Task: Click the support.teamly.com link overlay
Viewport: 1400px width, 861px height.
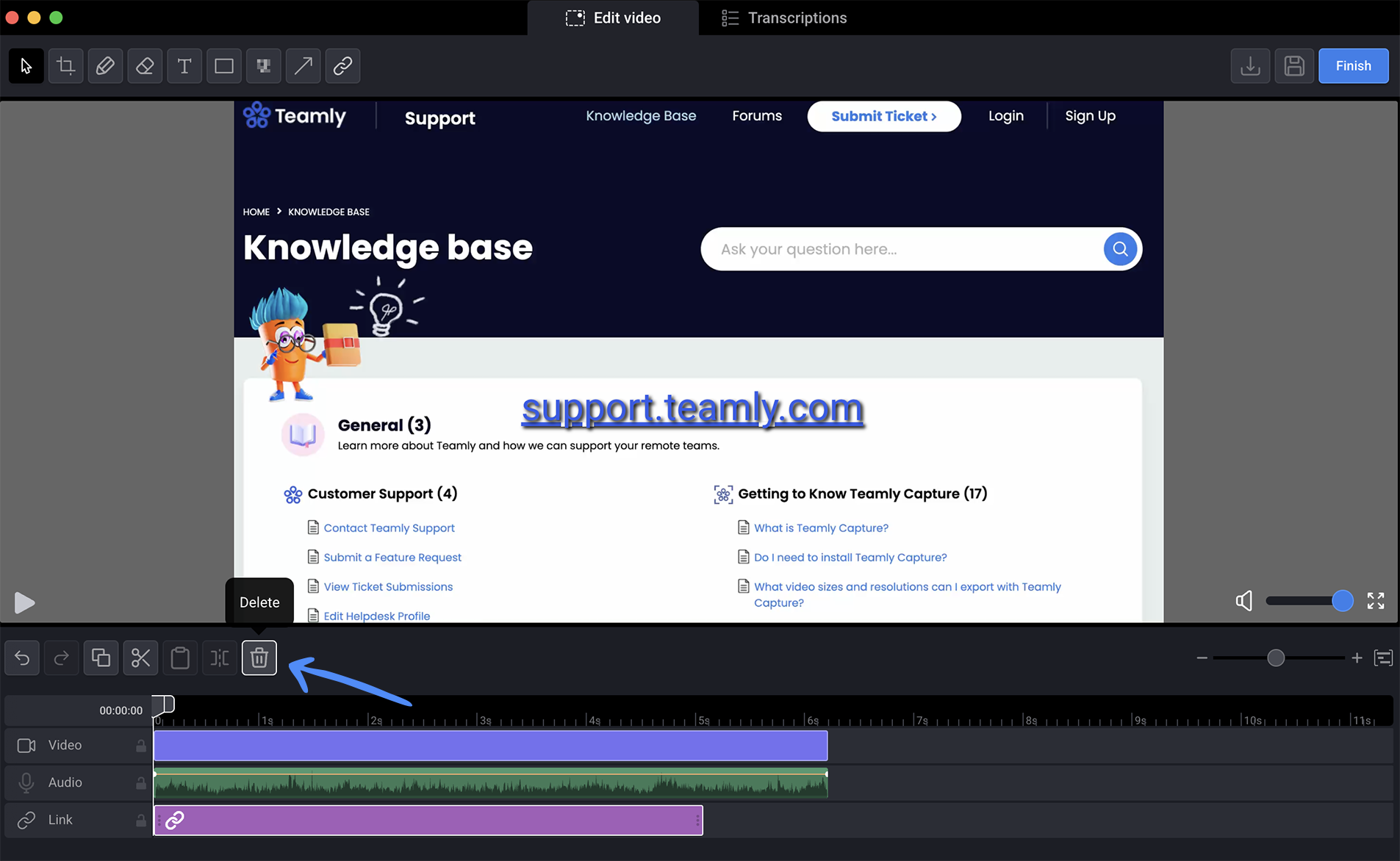Action: point(692,408)
